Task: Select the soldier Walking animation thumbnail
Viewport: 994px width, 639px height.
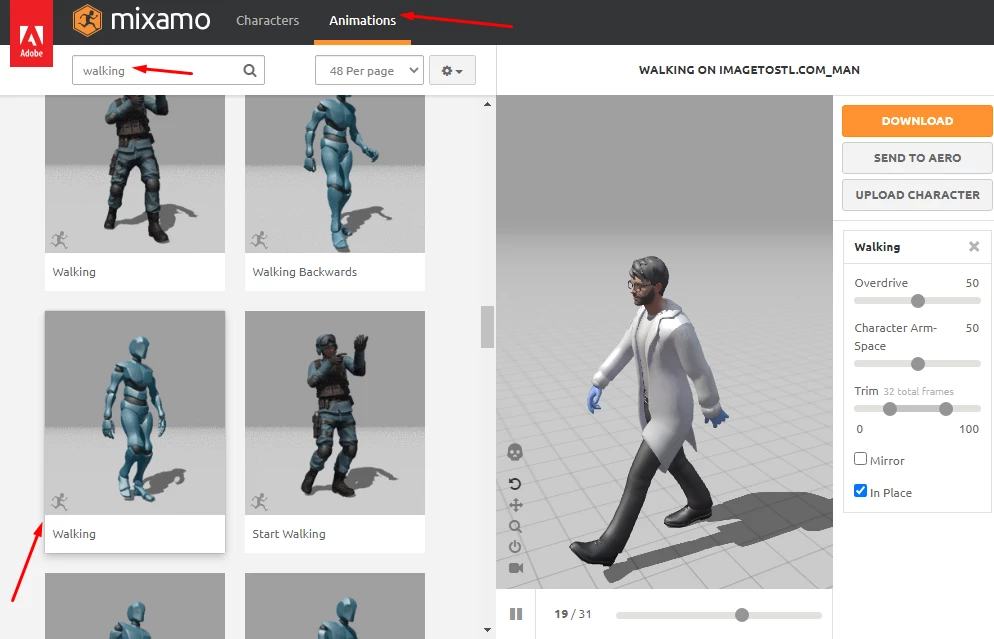Action: tap(135, 174)
